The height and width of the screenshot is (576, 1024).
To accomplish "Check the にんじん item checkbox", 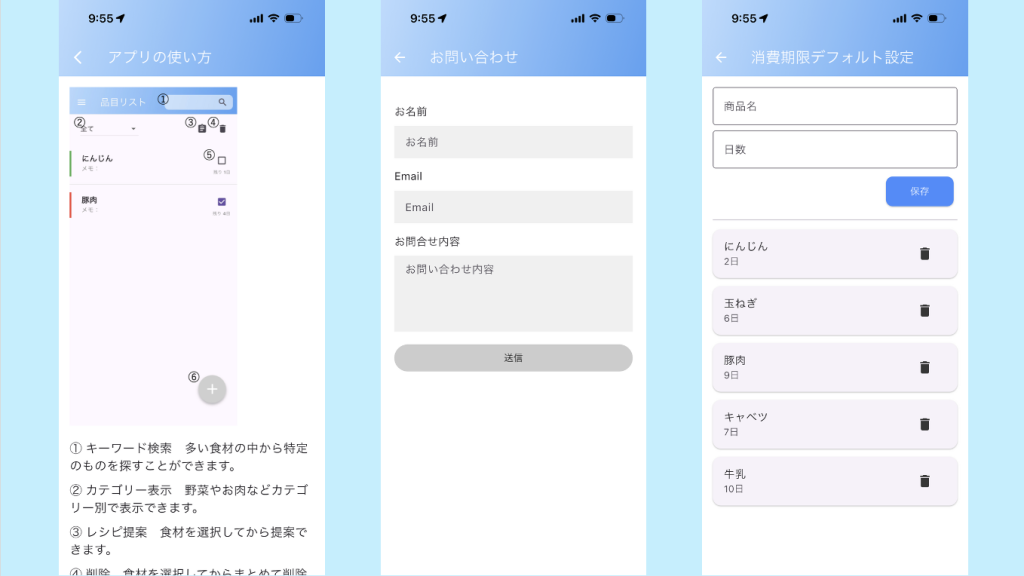I will coord(222,160).
